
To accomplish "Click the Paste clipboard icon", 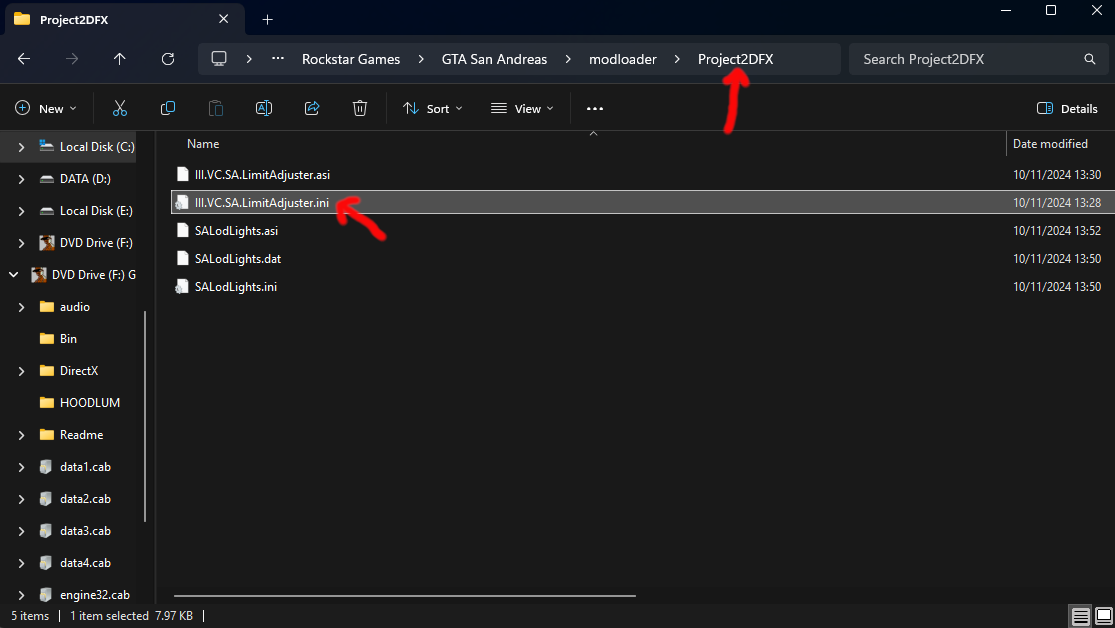I will pos(215,108).
